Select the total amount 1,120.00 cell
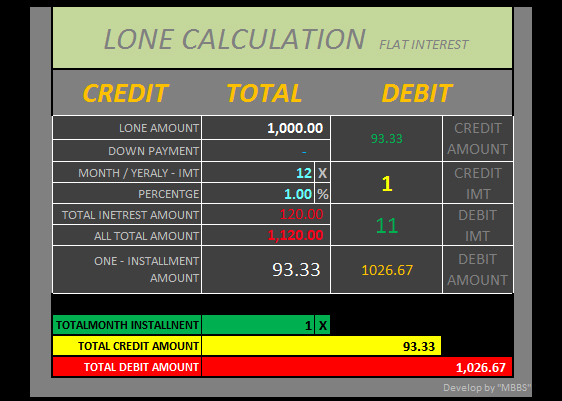Viewport: 562px width, 401px height. (266, 235)
